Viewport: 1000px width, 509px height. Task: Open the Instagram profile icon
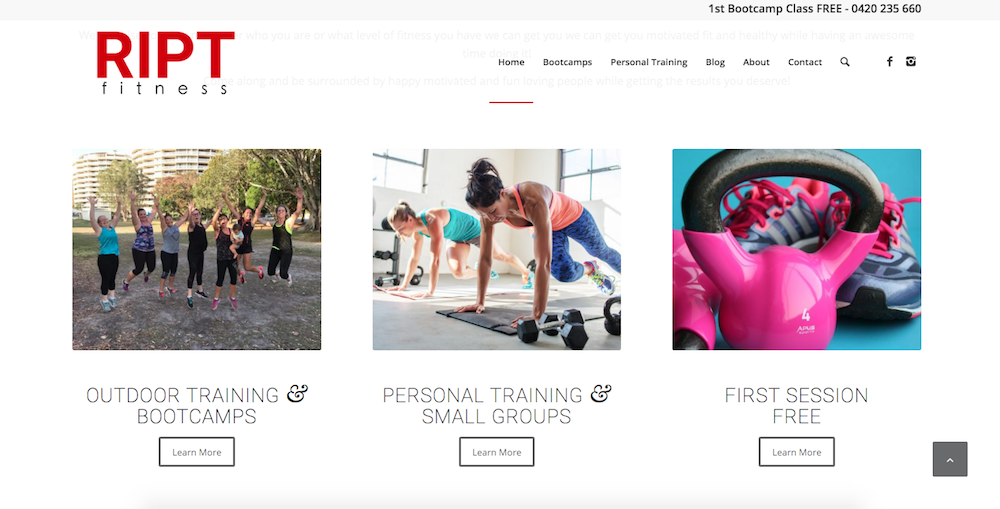(911, 61)
